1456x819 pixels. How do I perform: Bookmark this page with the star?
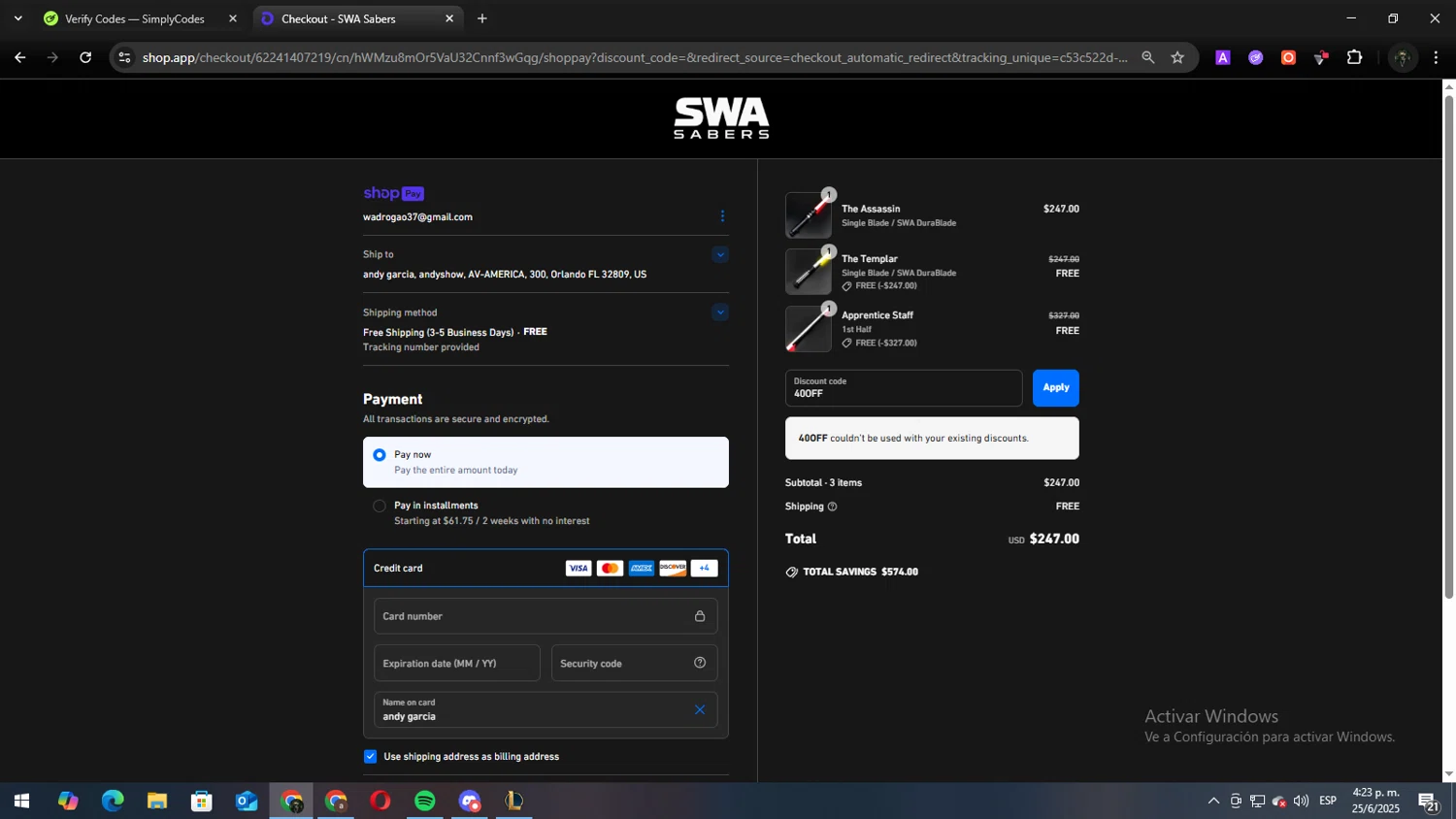pos(1177,57)
